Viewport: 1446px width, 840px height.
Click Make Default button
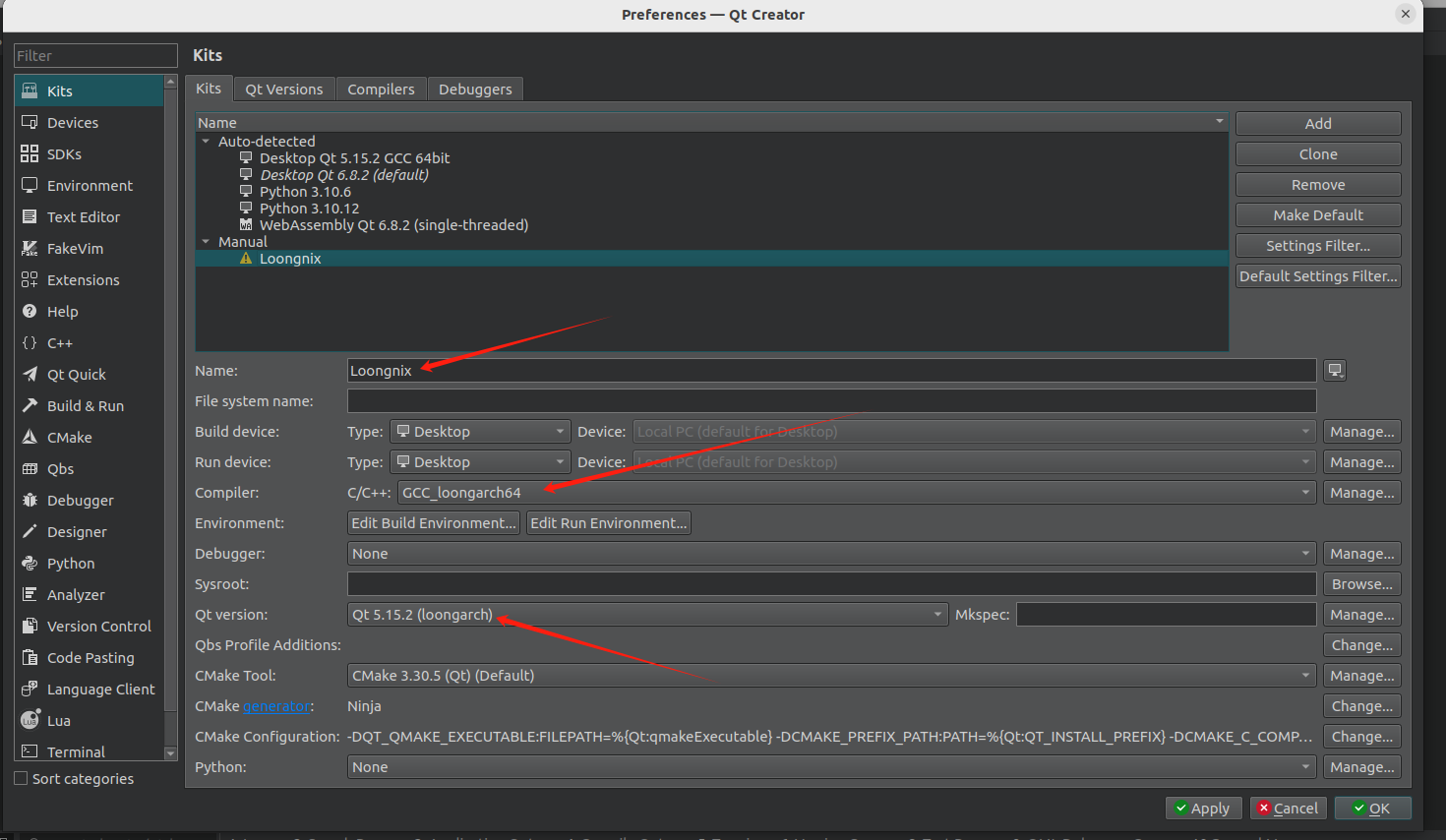click(1318, 214)
